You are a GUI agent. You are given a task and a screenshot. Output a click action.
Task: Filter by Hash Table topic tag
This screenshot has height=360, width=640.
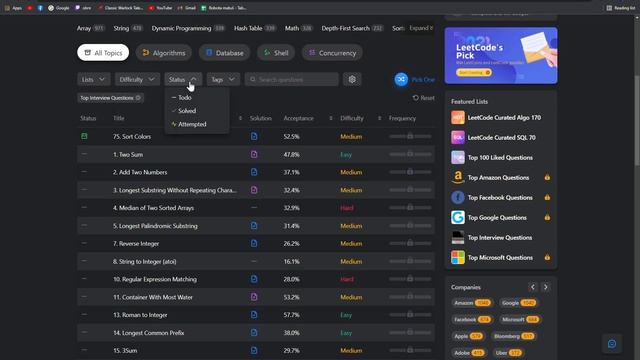[x=255, y=28]
